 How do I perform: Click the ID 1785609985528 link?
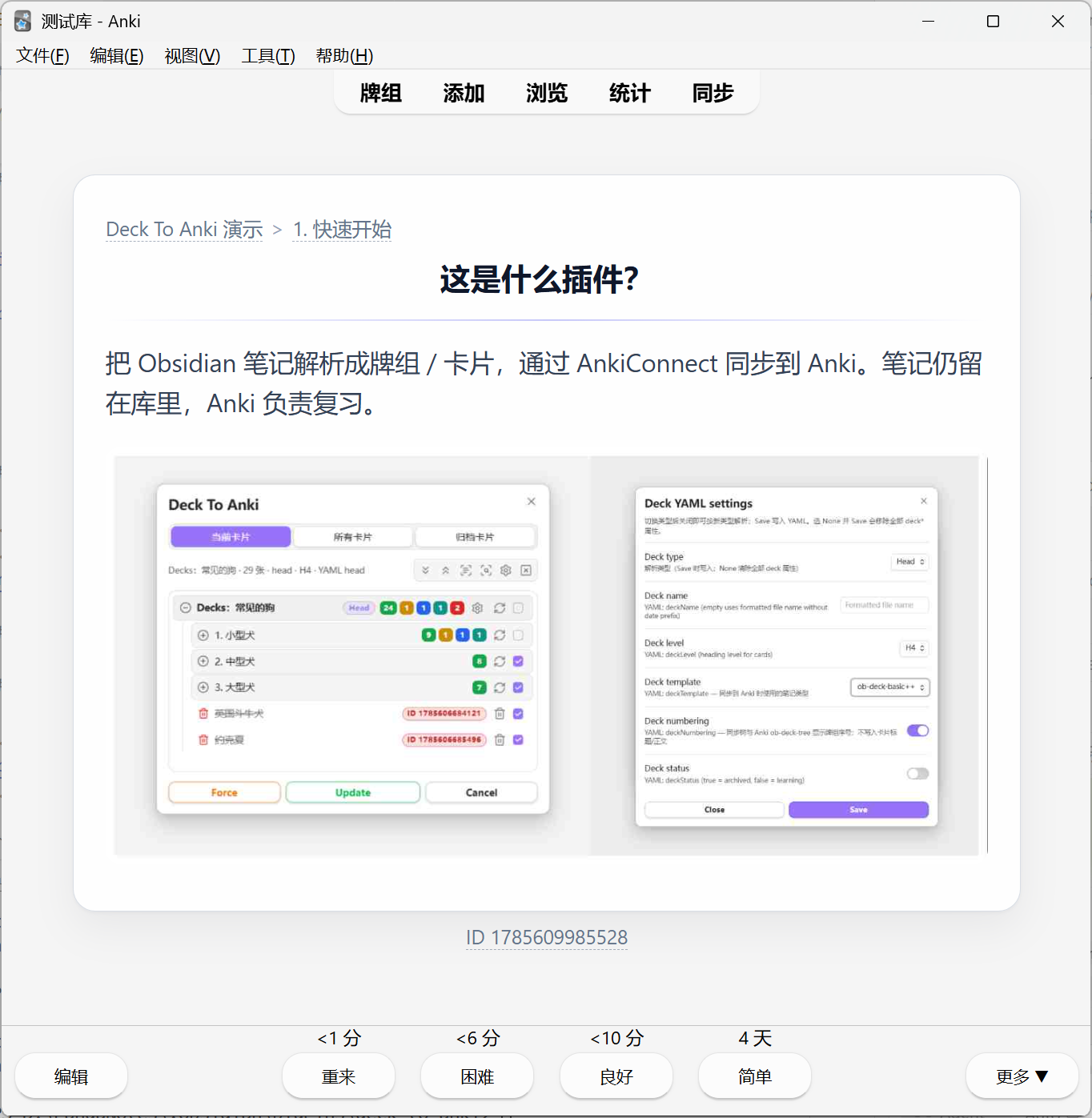tap(547, 937)
